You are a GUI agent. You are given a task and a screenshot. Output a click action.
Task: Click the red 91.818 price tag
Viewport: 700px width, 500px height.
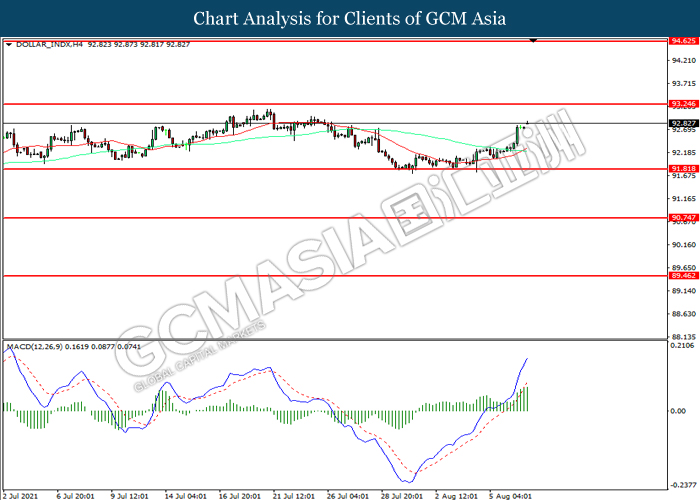point(682,169)
